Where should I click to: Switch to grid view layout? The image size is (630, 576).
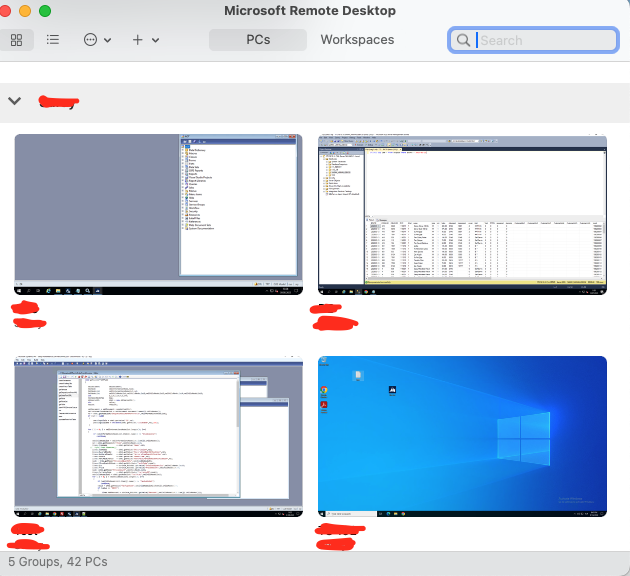click(x=17, y=40)
